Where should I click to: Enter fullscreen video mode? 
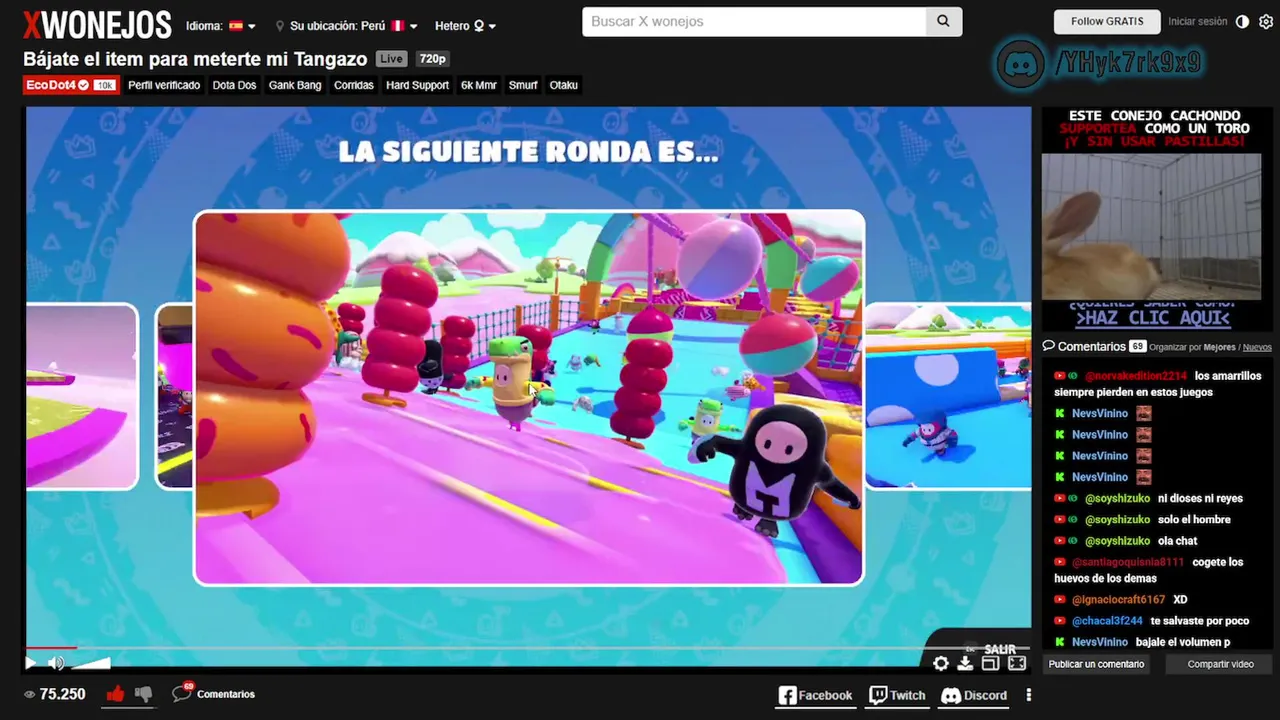pos(1017,663)
